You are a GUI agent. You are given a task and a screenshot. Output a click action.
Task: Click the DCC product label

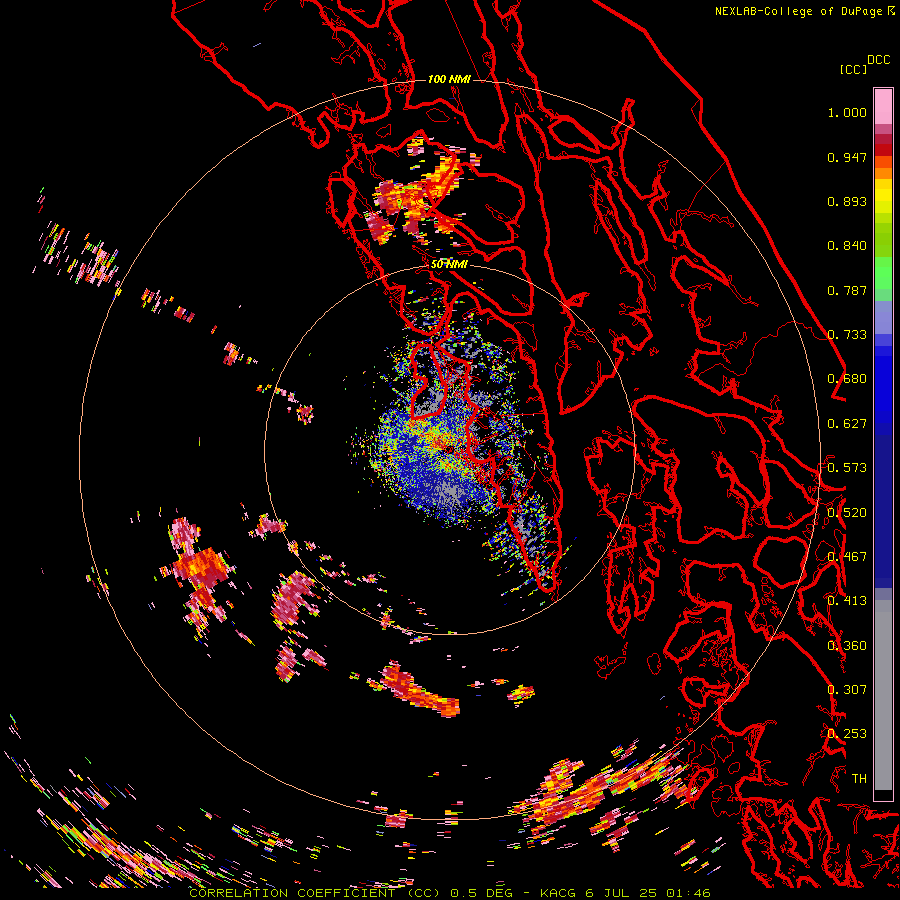click(x=878, y=60)
